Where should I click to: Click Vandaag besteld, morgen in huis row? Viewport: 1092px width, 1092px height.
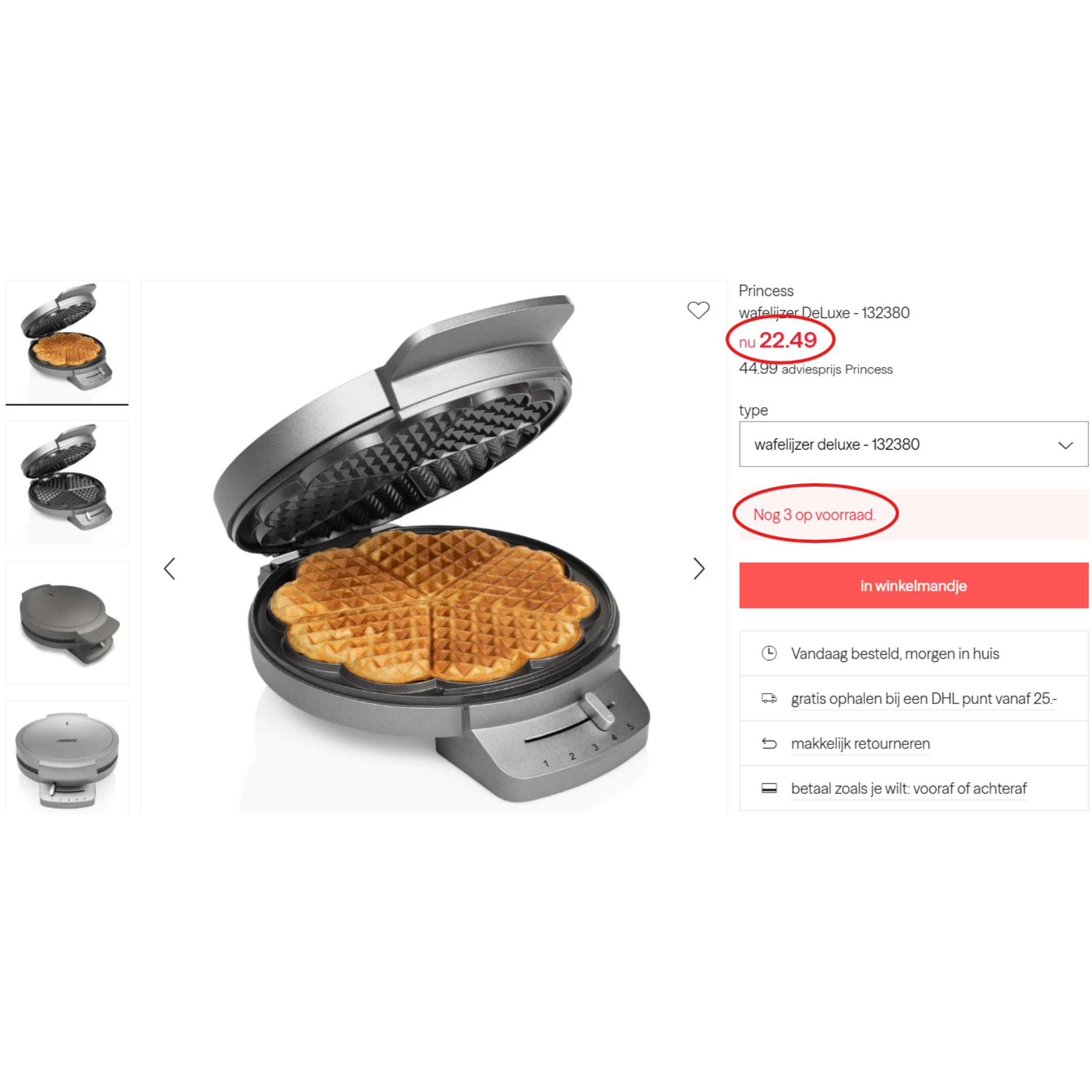(913, 653)
